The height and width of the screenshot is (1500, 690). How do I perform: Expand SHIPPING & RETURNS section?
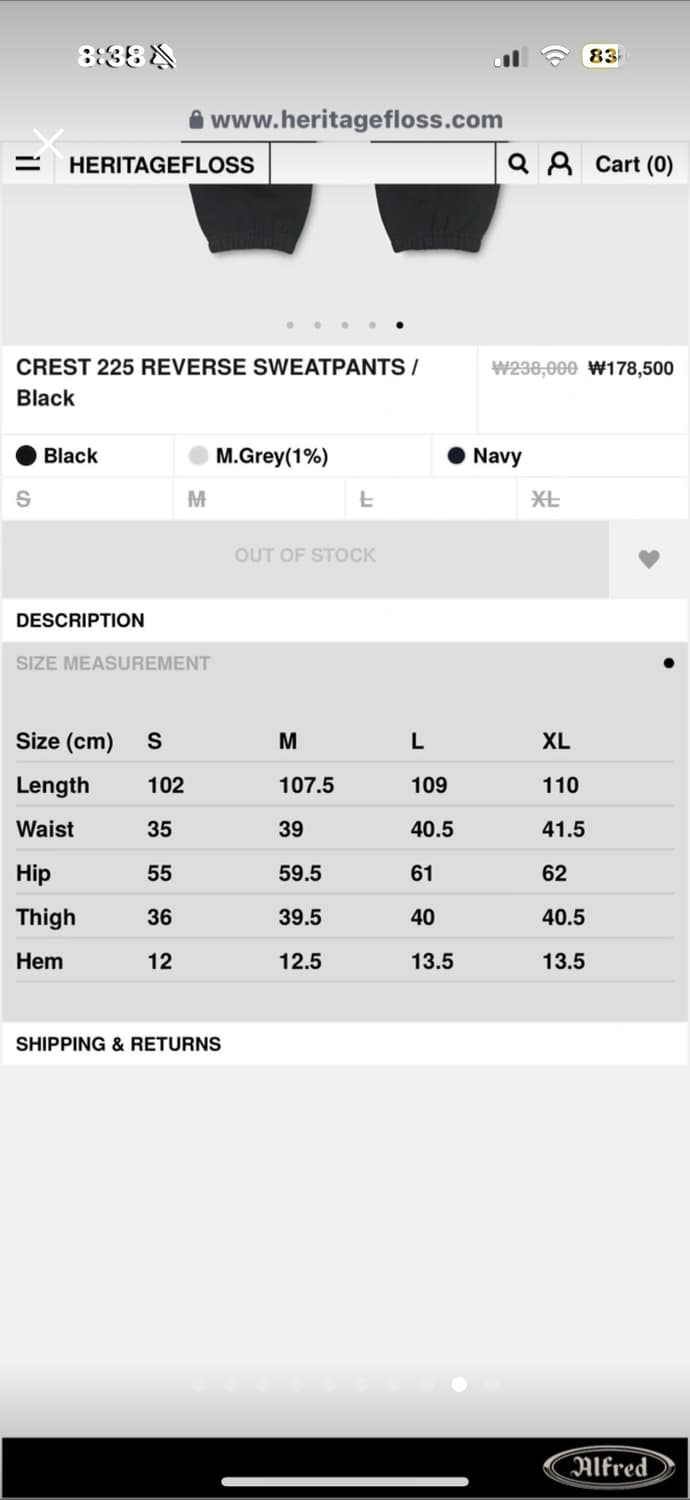(118, 1044)
